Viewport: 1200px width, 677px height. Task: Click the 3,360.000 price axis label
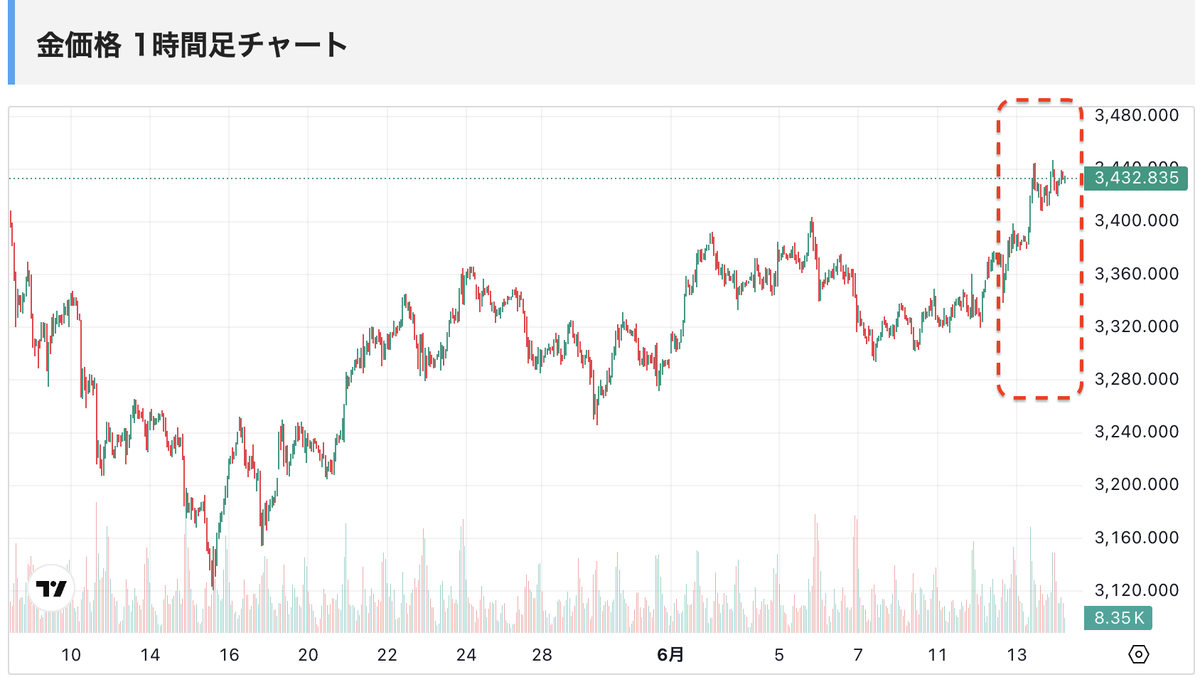click(1136, 274)
